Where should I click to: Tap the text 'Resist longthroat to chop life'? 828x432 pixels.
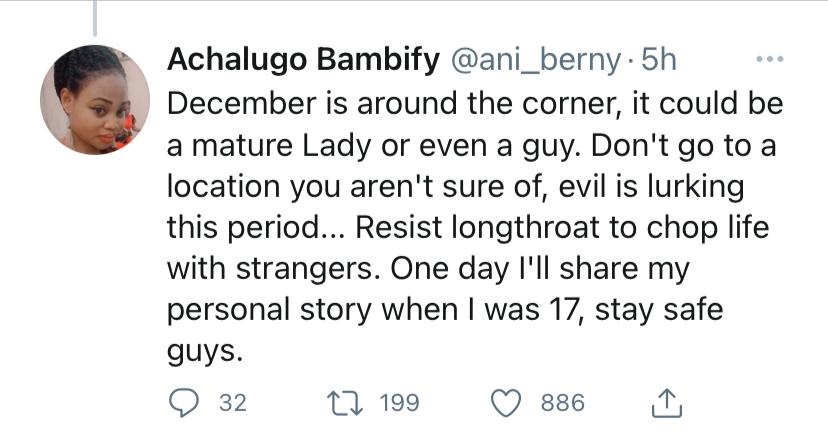(x=562, y=228)
